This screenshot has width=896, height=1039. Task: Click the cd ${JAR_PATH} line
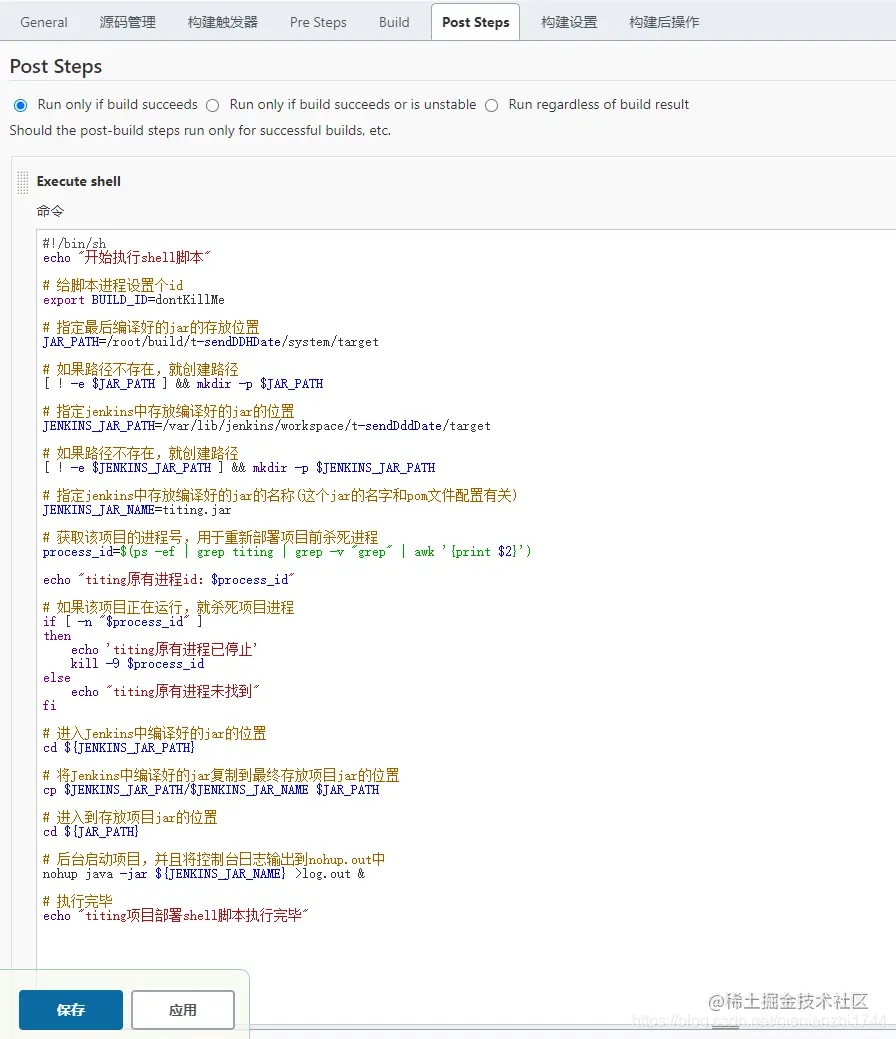coord(91,832)
